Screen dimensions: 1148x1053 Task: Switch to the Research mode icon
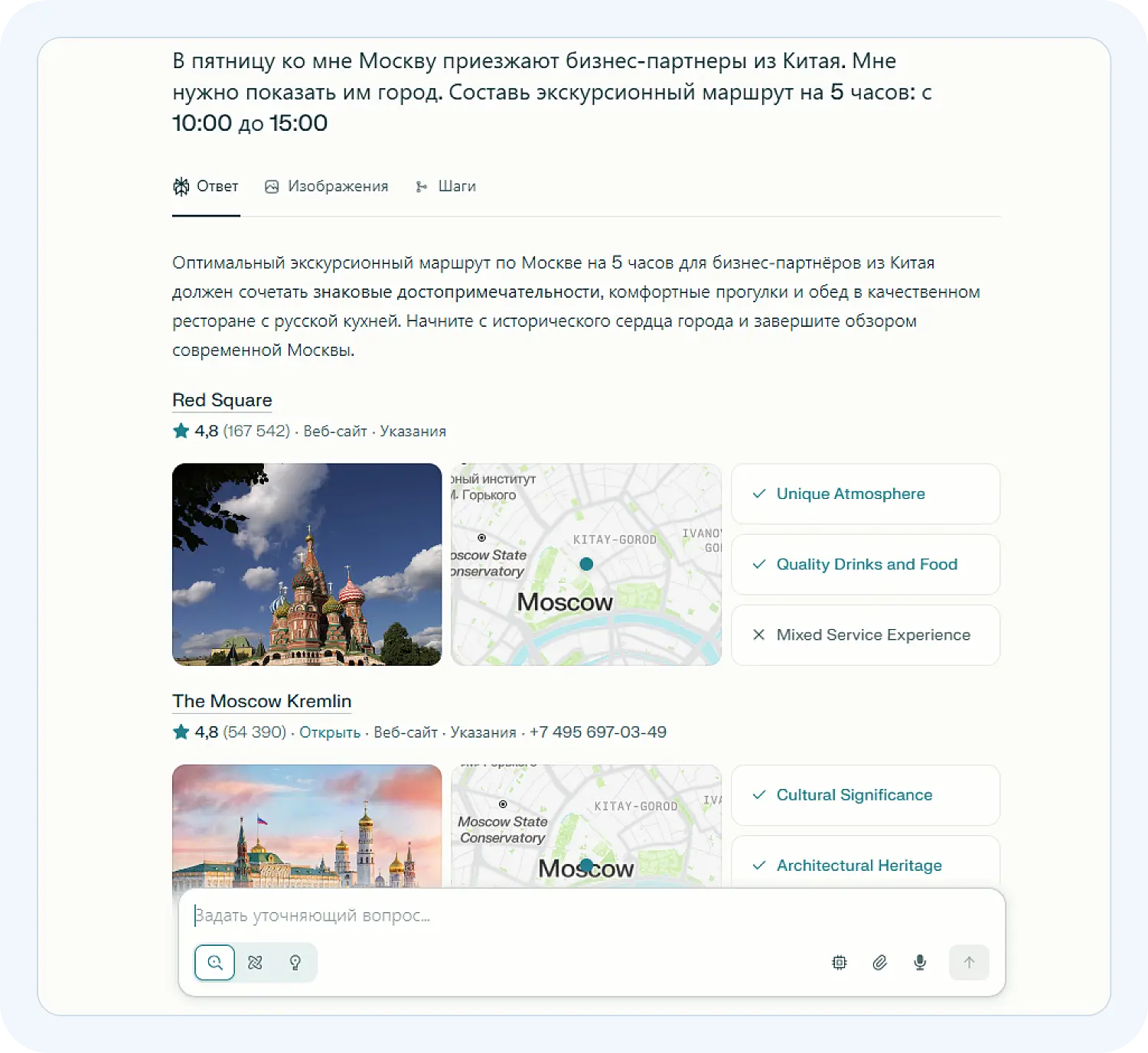[x=255, y=963]
